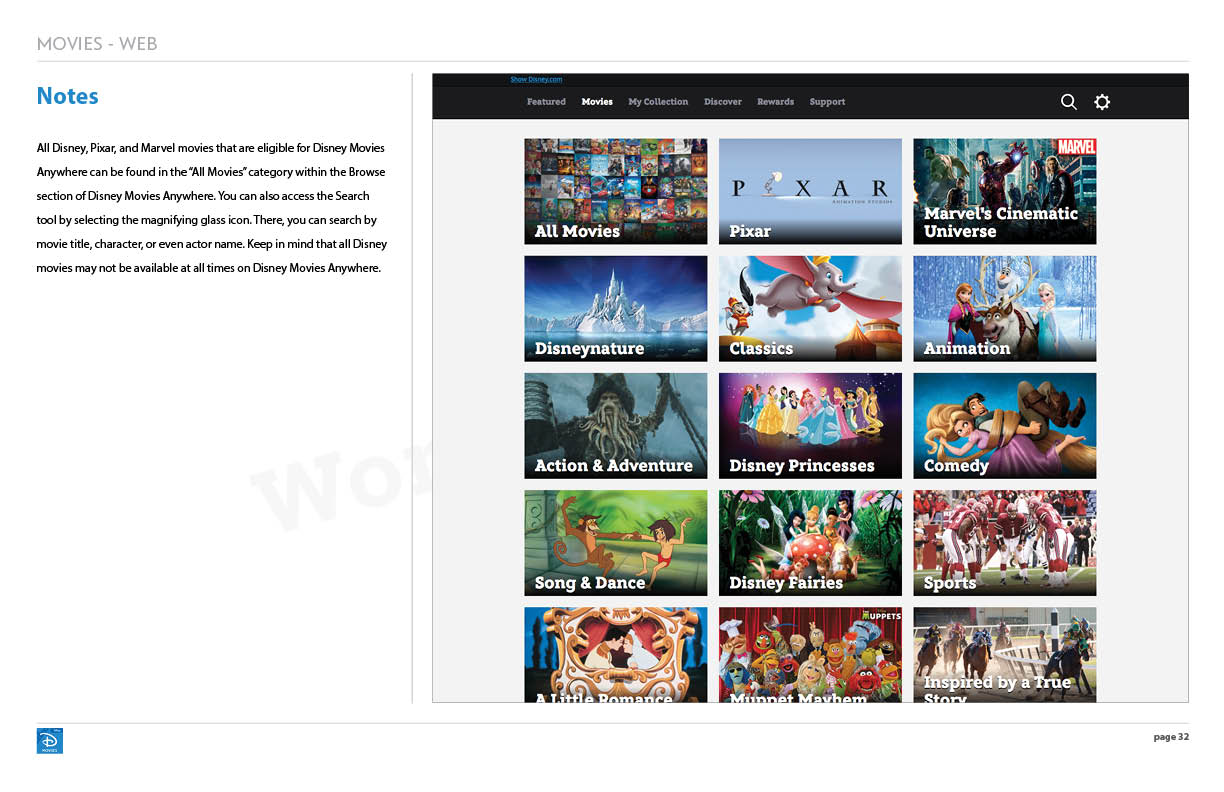Open the A Little Romance category

tap(616, 654)
